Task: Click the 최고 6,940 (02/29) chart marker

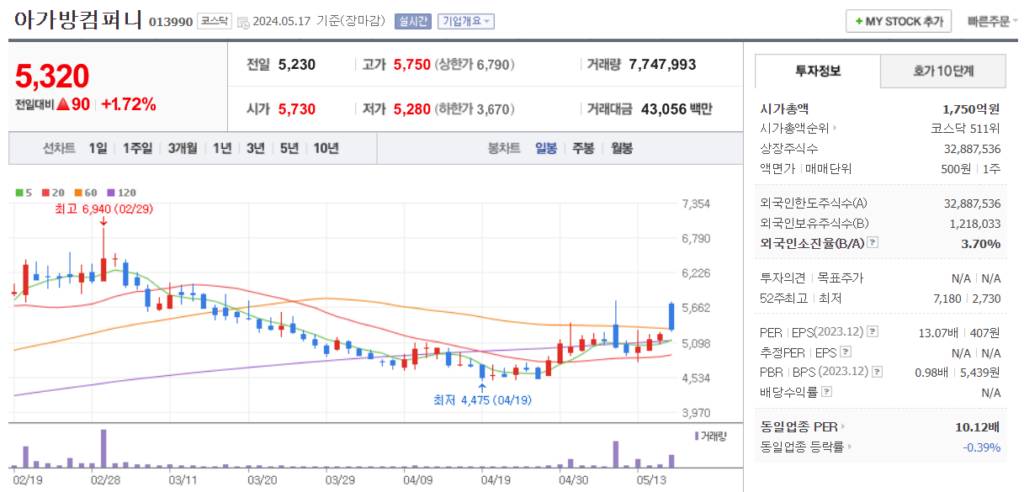Action: click(x=104, y=209)
